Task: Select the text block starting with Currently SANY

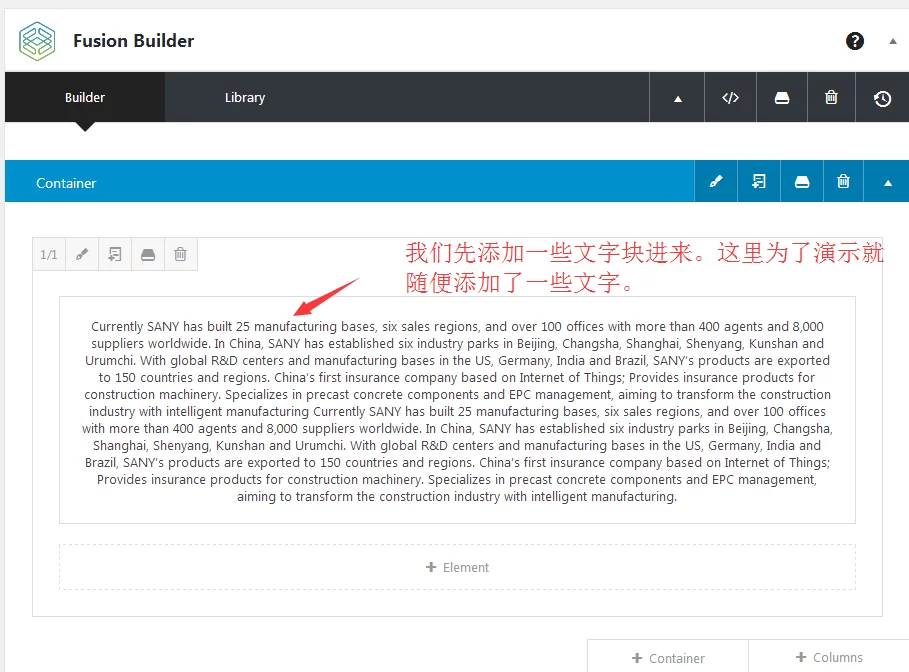Action: coord(457,411)
